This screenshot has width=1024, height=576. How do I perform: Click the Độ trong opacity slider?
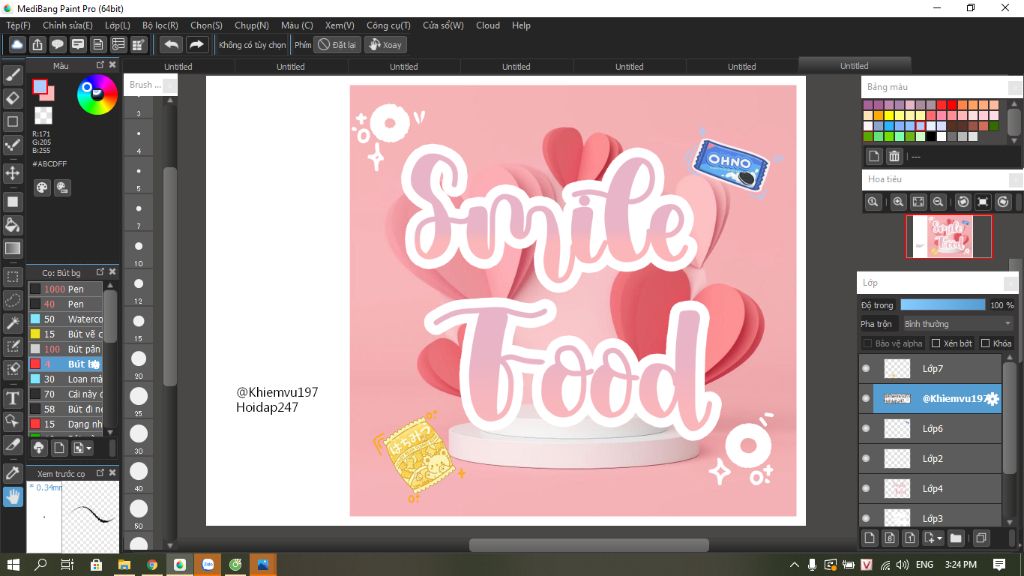pos(942,305)
